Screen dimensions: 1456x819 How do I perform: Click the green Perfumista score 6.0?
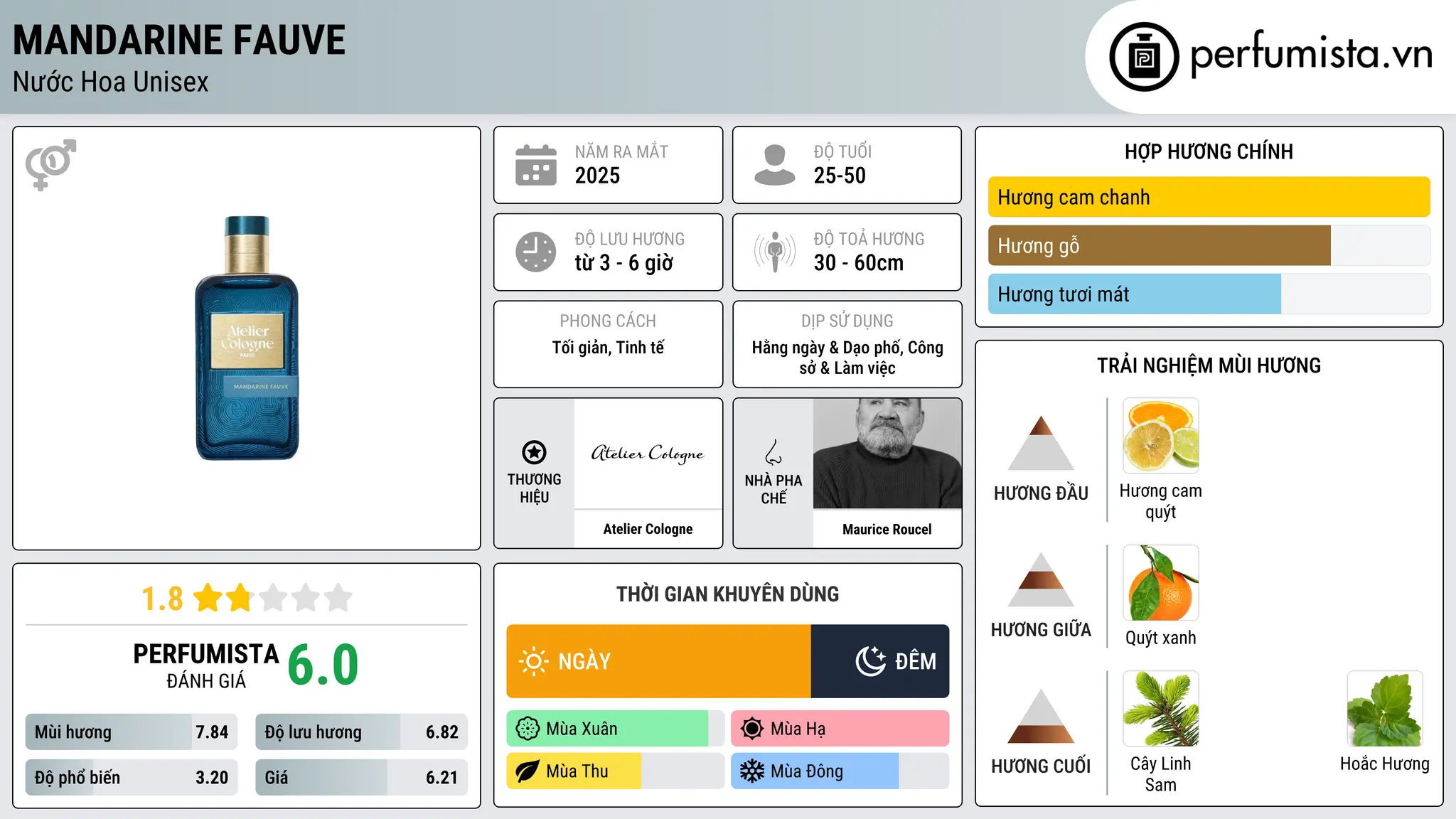pyautogui.click(x=323, y=665)
